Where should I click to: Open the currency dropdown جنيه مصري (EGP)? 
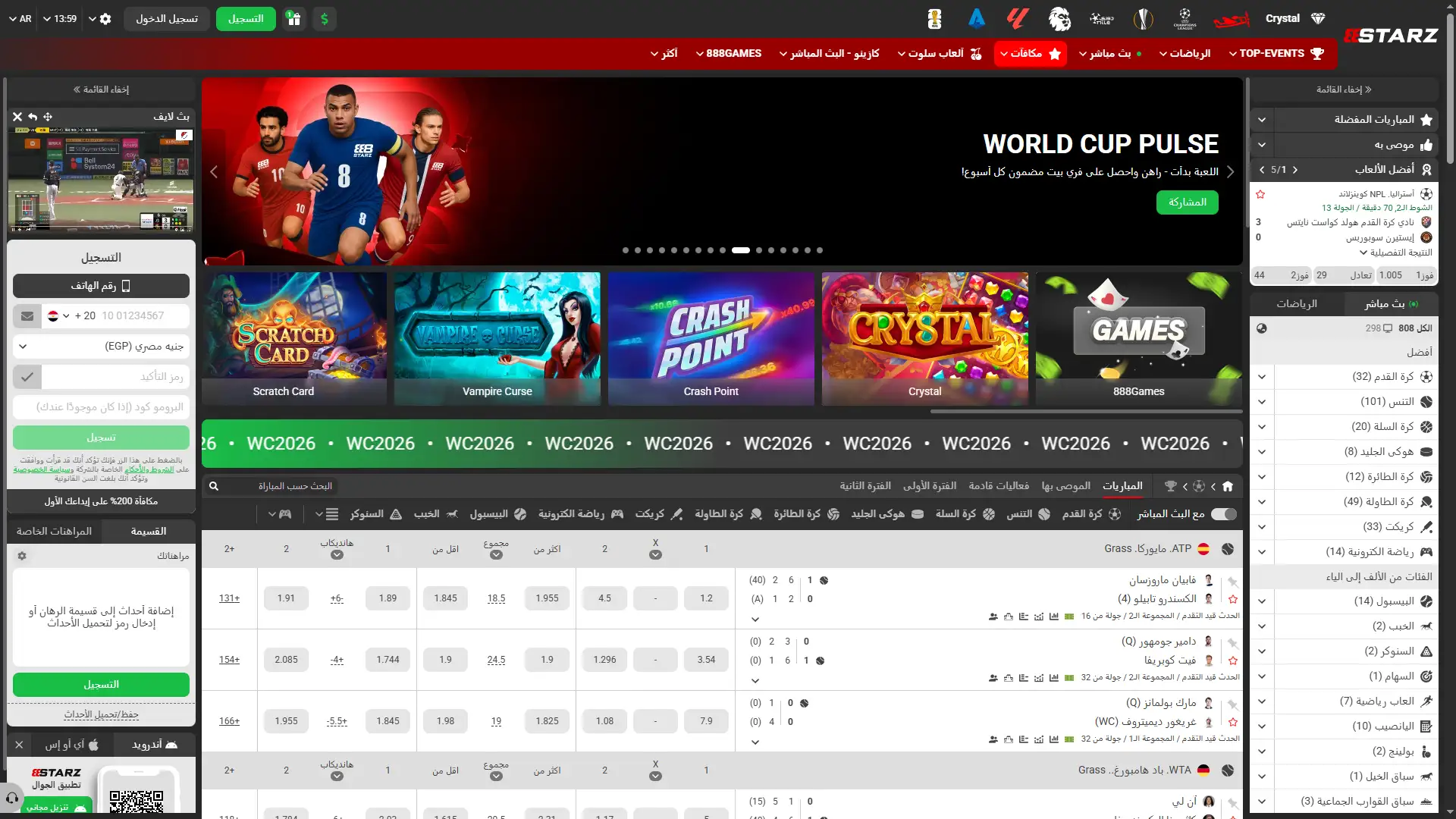coord(102,347)
